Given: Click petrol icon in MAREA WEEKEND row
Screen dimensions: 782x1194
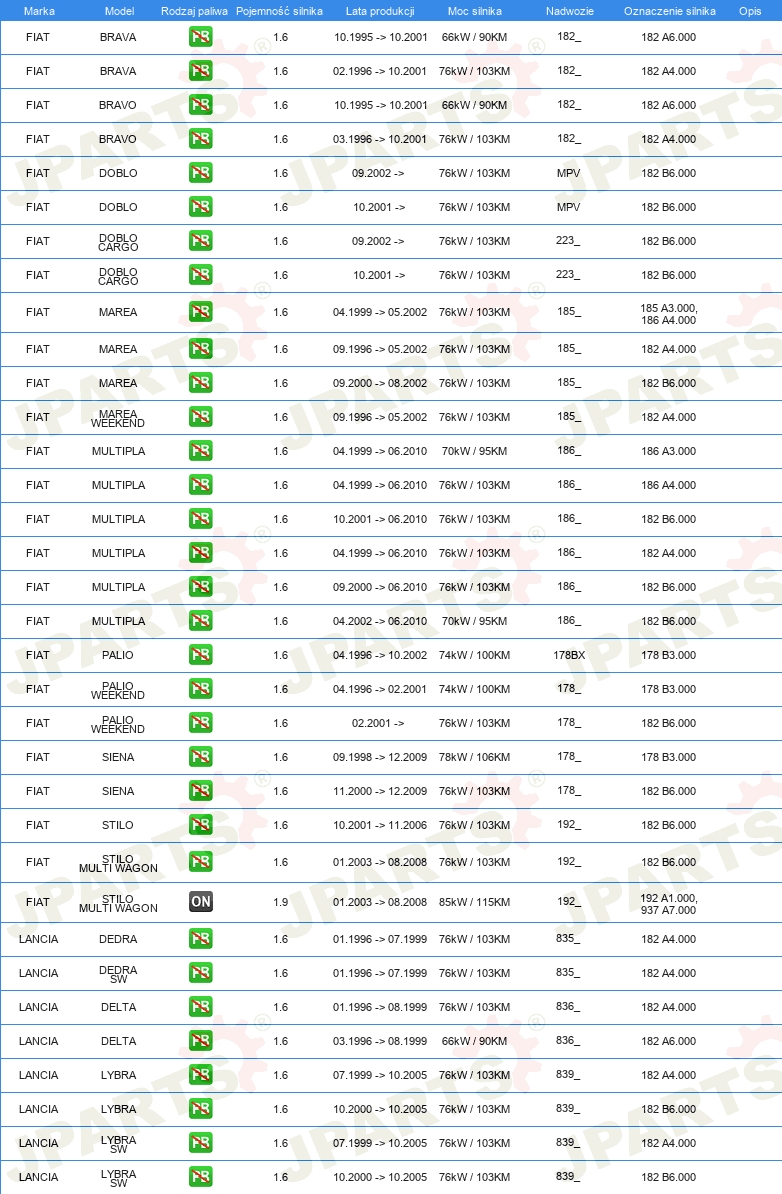Looking at the screenshot, I should (x=201, y=417).
